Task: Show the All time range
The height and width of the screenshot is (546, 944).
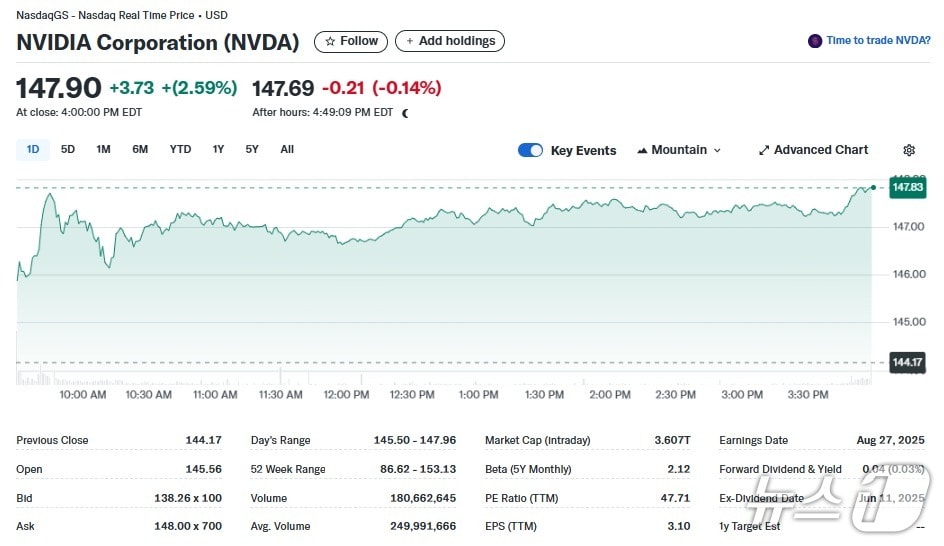Action: (287, 150)
